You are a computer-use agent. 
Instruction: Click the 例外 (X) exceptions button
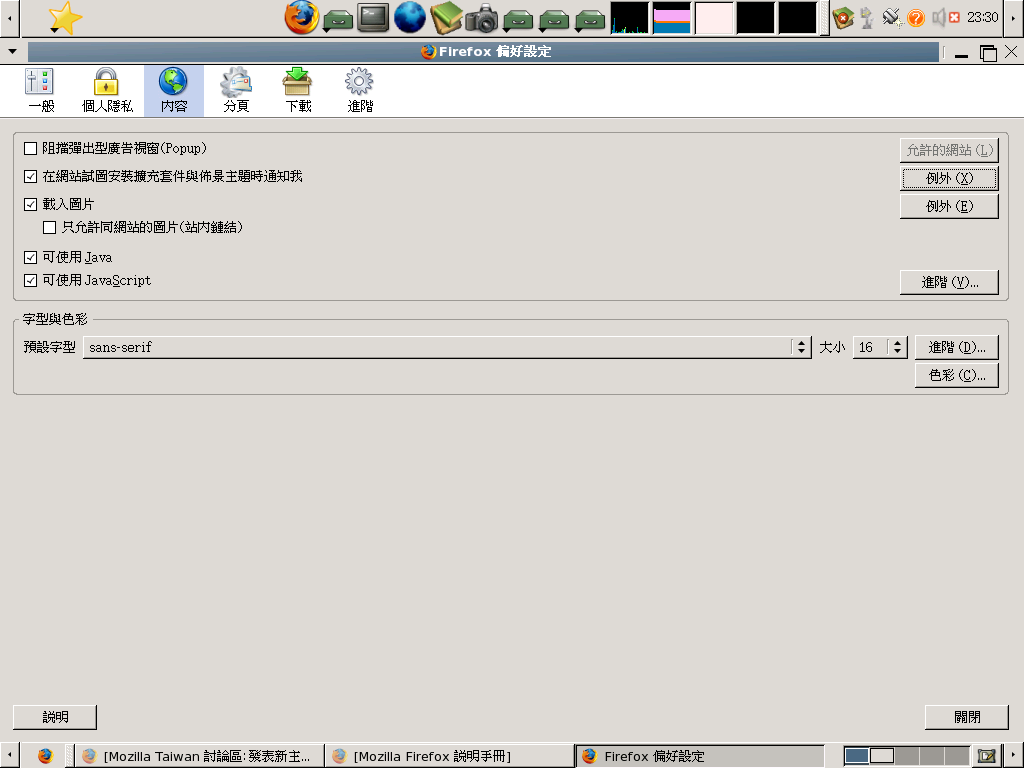pyautogui.click(x=949, y=178)
